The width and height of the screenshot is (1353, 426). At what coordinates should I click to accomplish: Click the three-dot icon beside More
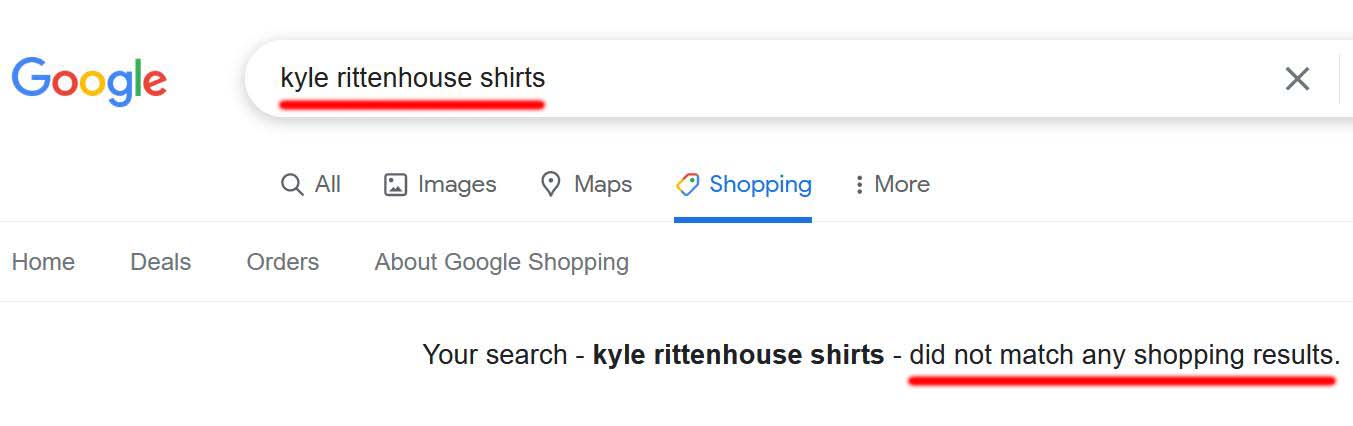pyautogui.click(x=859, y=185)
